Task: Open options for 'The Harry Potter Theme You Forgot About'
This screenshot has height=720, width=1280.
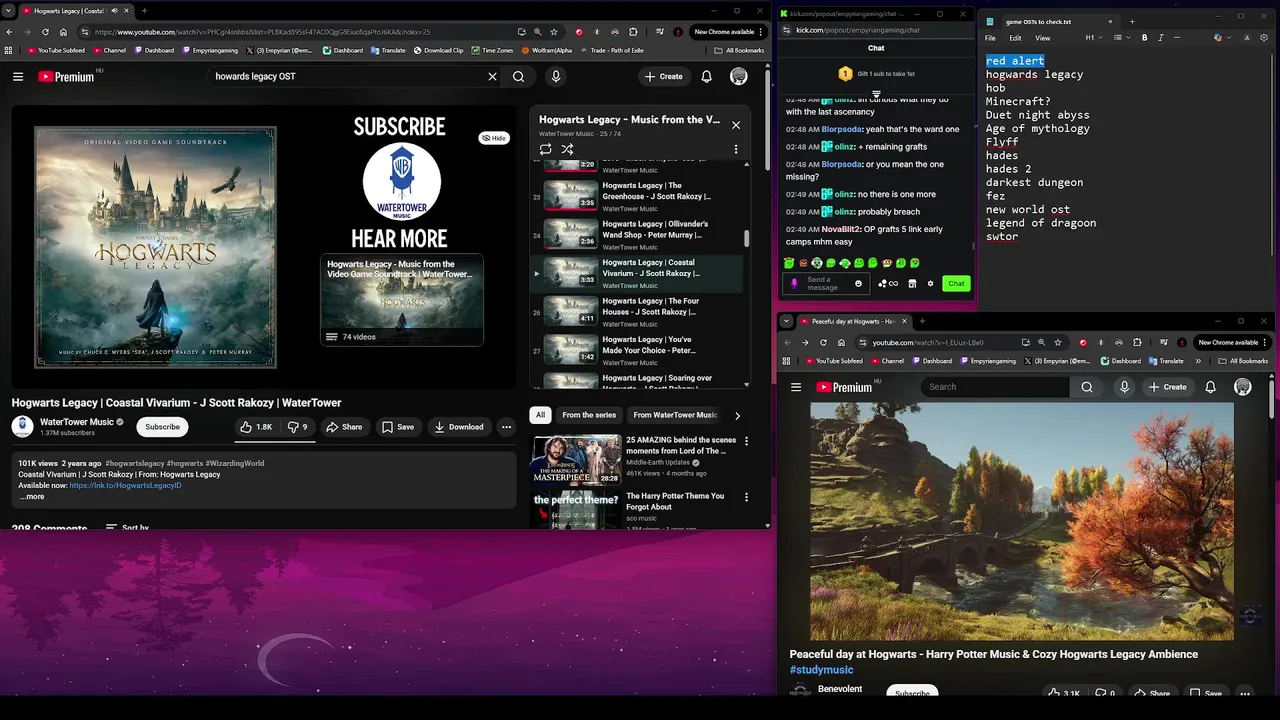Action: [746, 497]
